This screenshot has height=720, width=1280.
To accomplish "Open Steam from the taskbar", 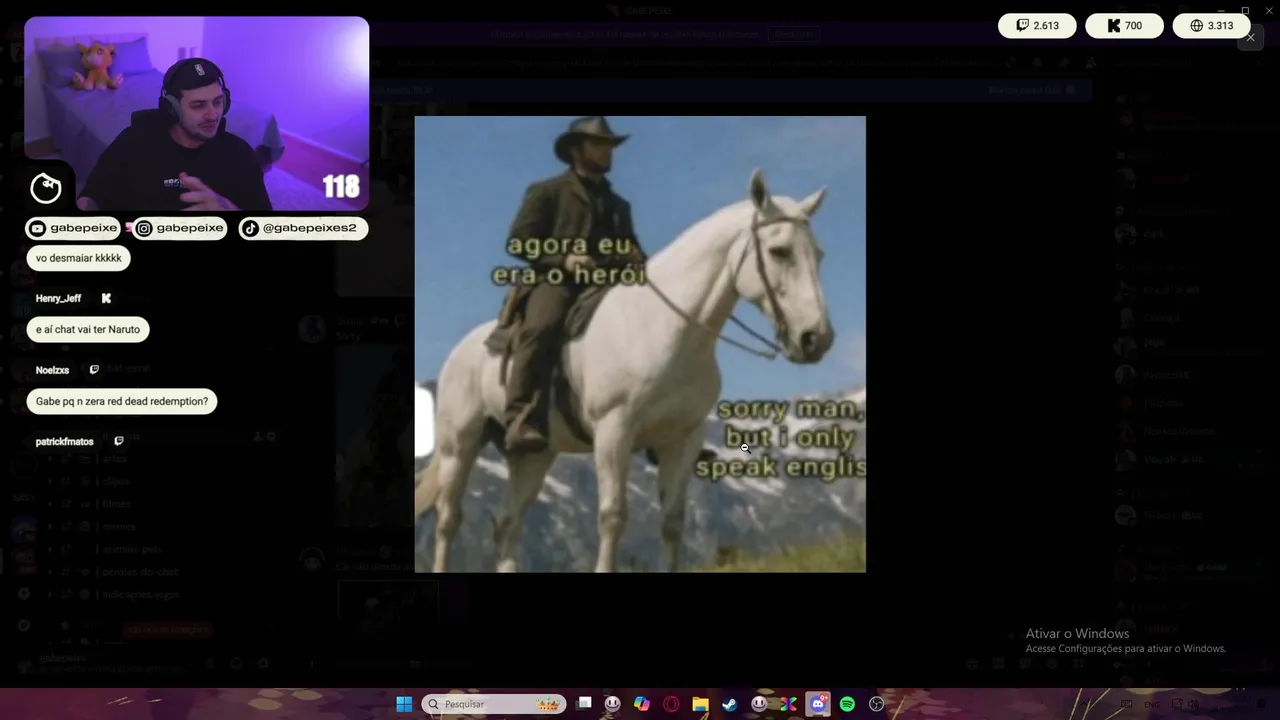I will tap(730, 704).
